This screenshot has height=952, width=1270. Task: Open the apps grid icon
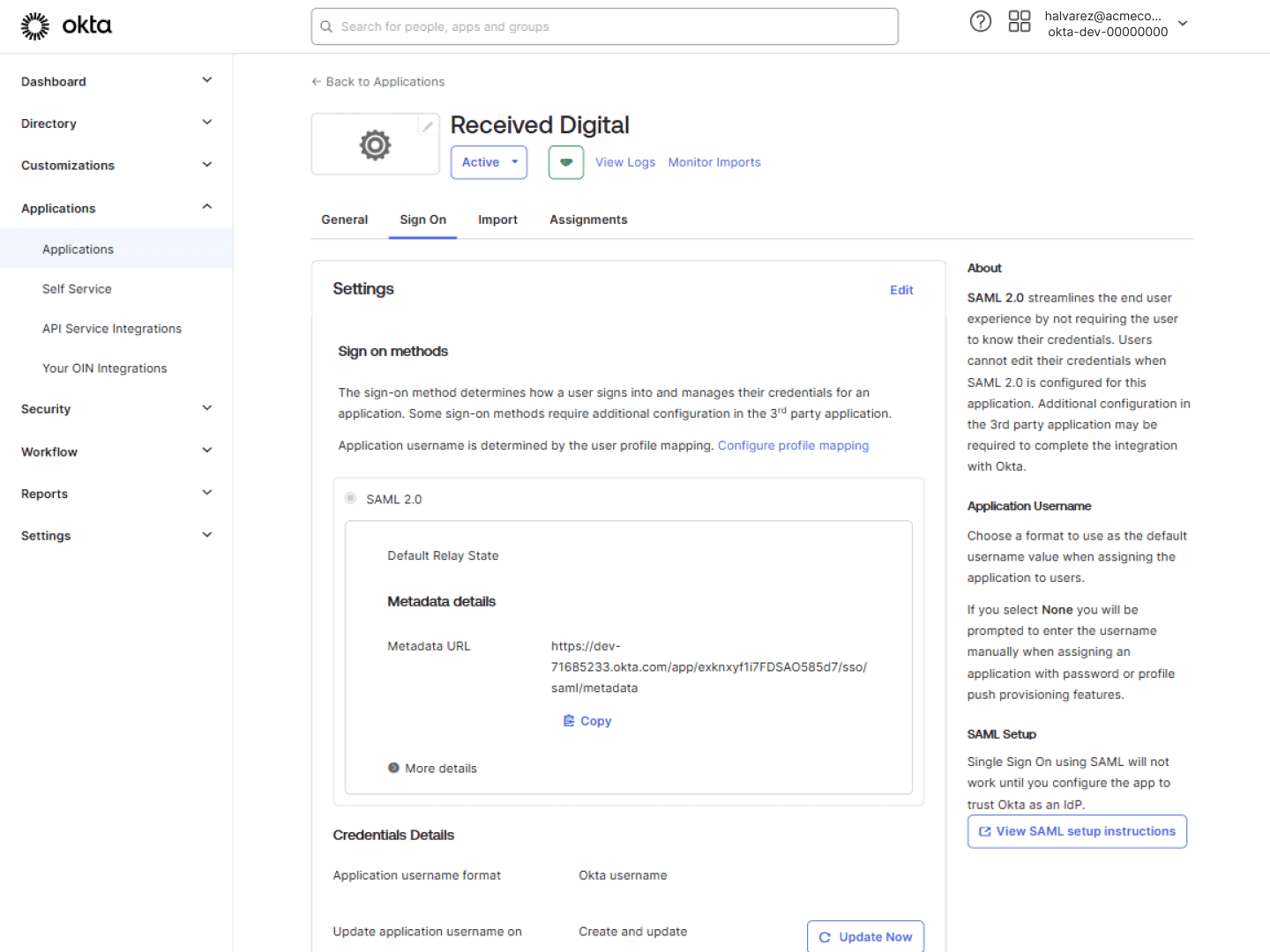click(1019, 21)
